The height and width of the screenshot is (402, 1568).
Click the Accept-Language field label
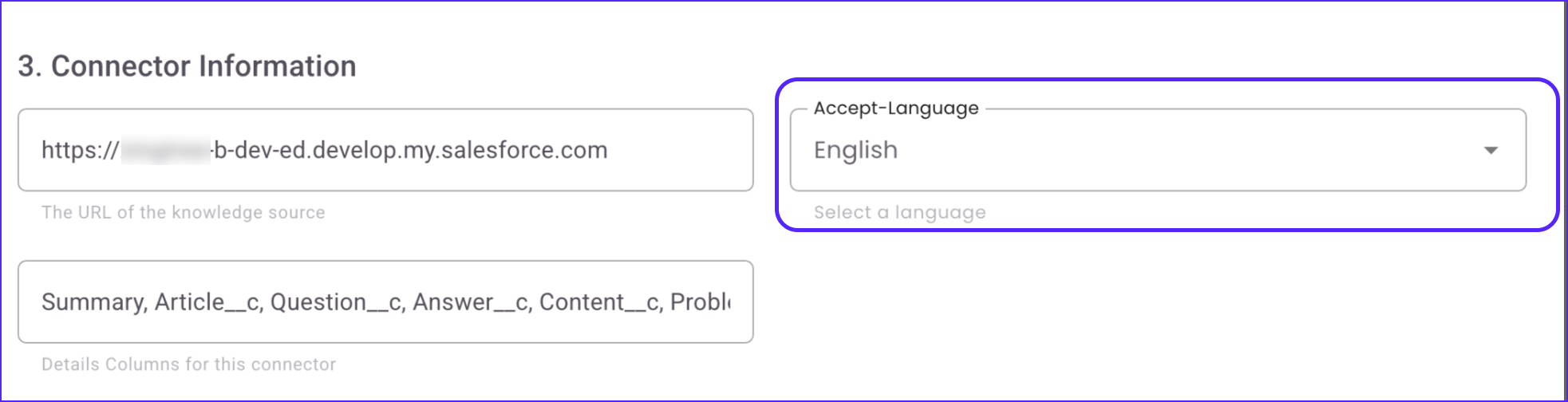895,108
